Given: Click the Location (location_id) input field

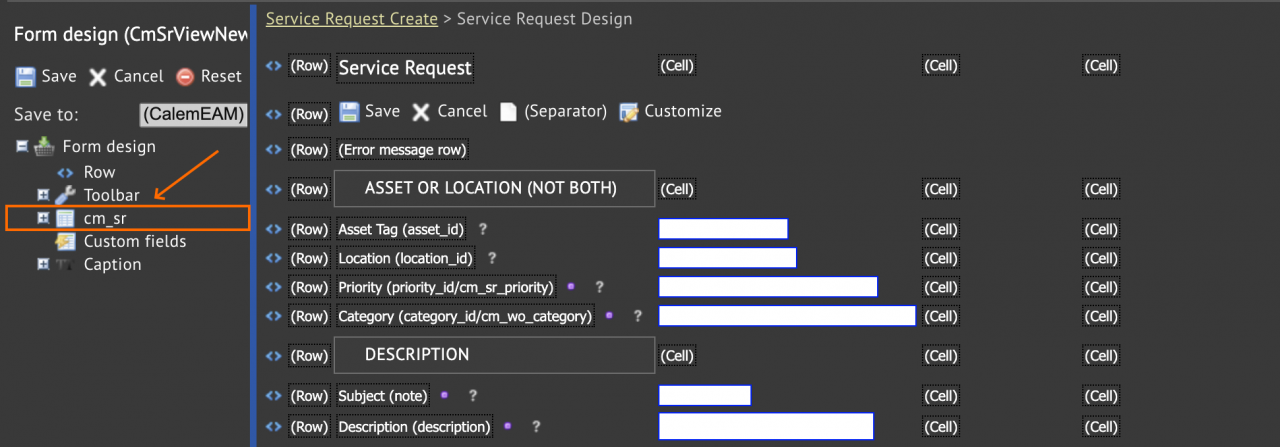Looking at the screenshot, I should point(727,258).
